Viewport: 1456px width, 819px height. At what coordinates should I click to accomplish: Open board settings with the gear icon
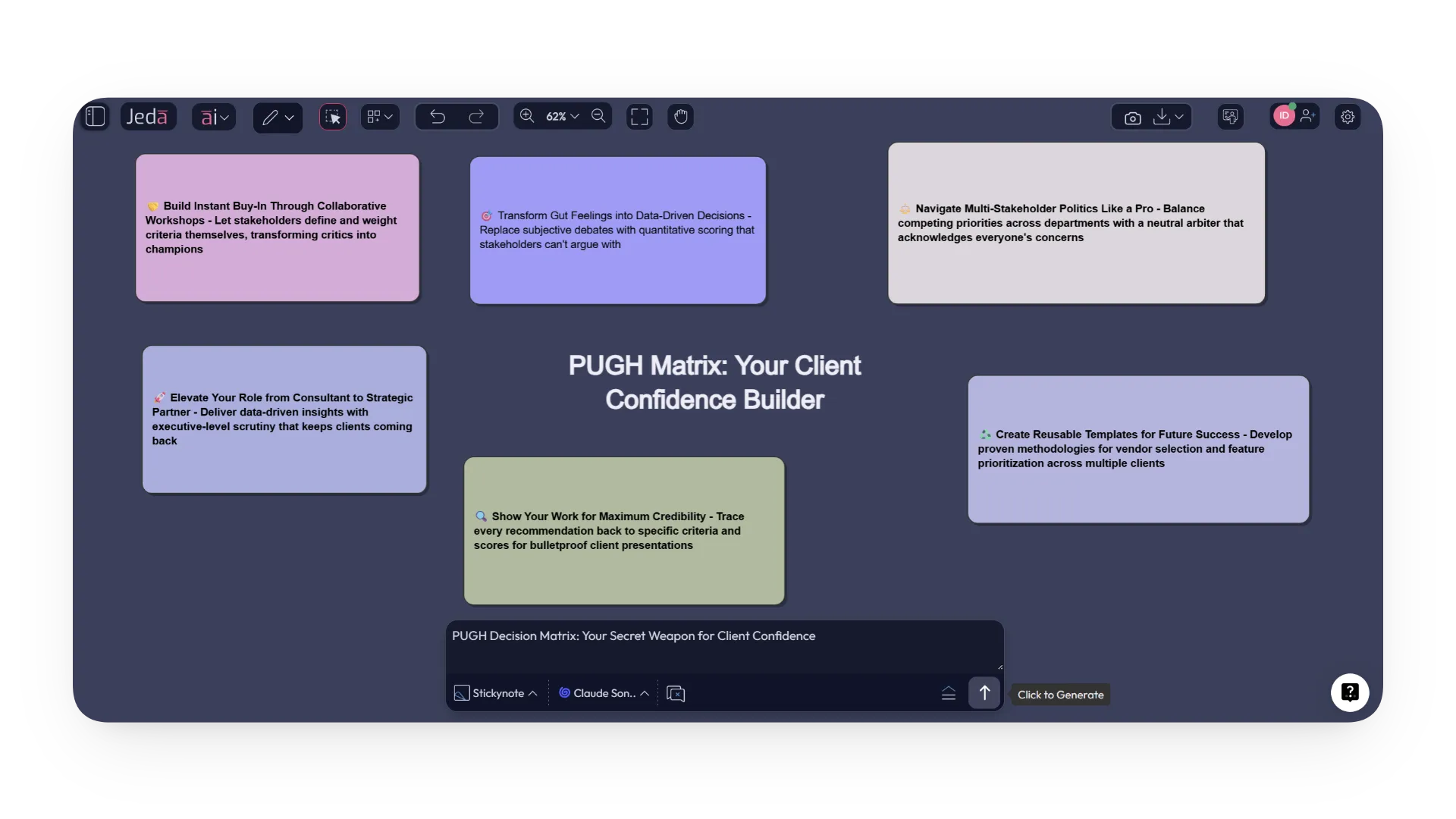point(1348,116)
